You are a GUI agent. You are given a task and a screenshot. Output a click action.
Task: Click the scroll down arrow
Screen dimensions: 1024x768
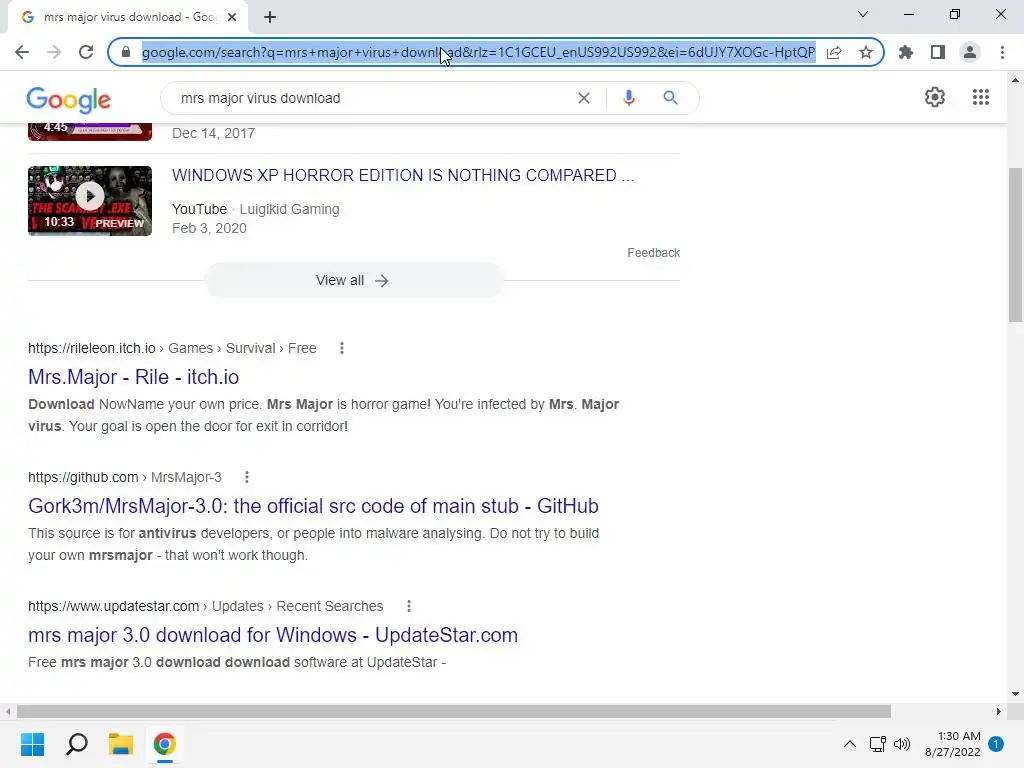point(1015,694)
